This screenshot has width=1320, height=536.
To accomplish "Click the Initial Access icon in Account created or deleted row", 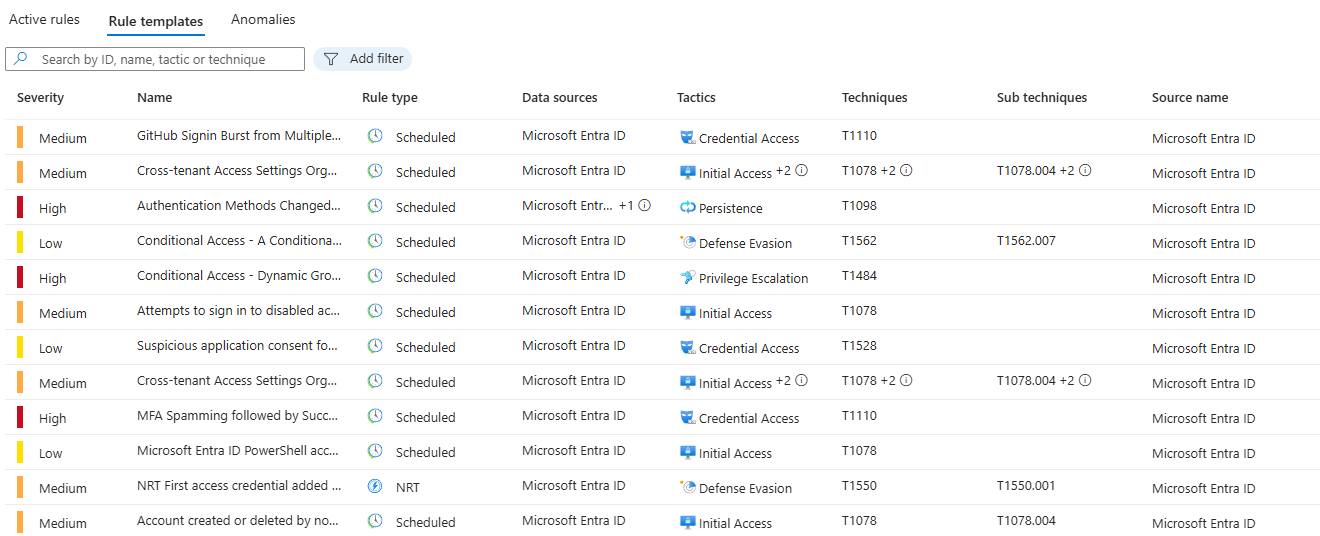I will (687, 523).
